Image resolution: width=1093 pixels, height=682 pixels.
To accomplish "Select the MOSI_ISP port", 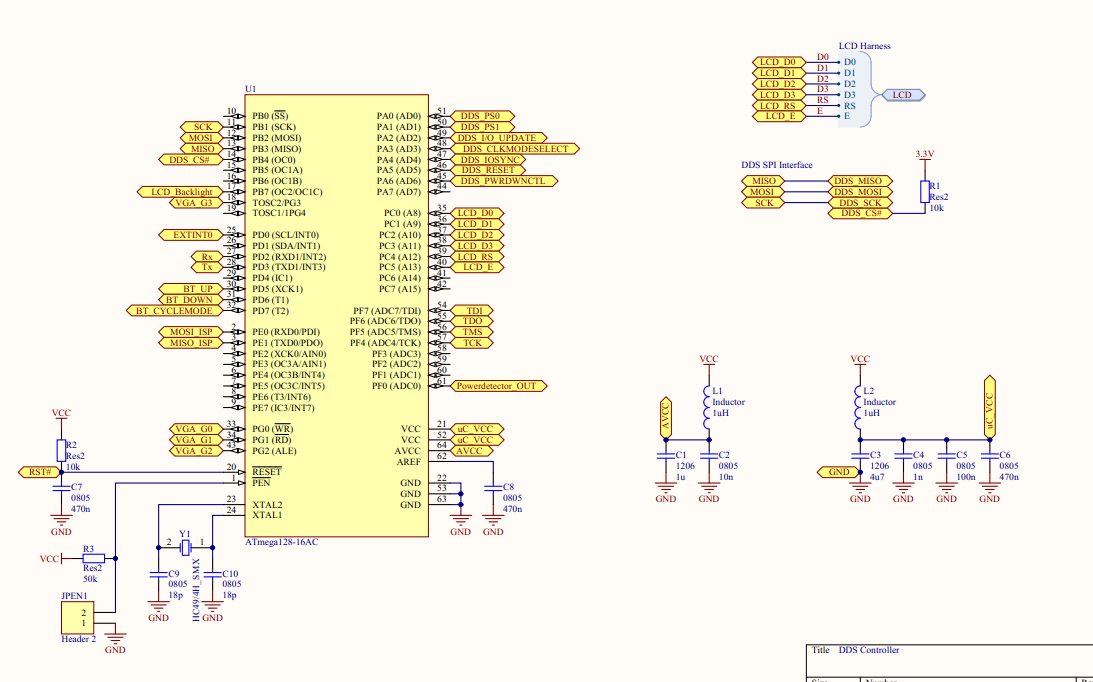I will [x=190, y=332].
